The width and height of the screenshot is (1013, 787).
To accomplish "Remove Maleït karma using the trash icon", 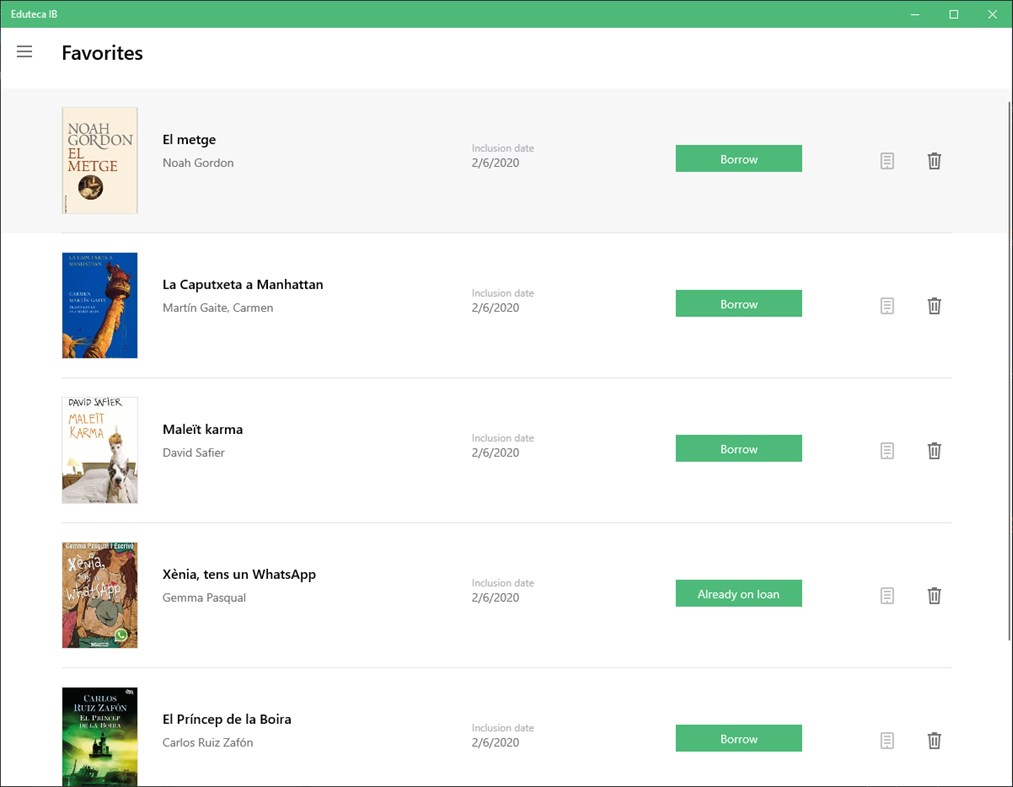I will 933,450.
